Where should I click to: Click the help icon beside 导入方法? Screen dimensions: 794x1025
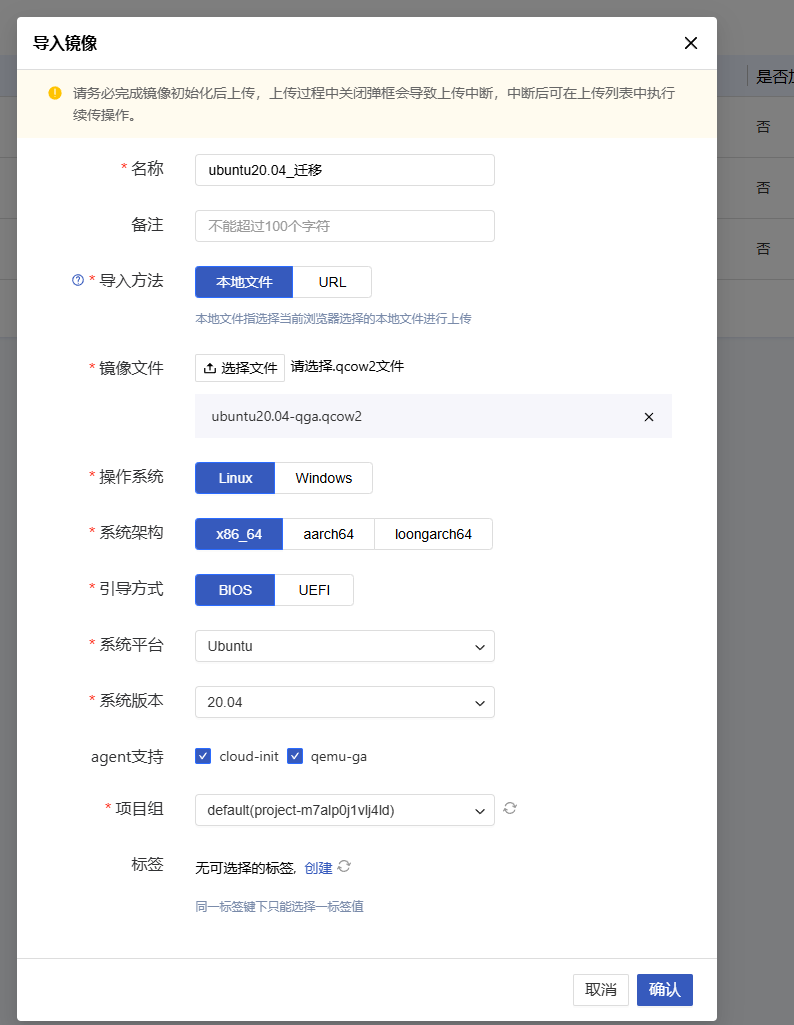coord(78,281)
